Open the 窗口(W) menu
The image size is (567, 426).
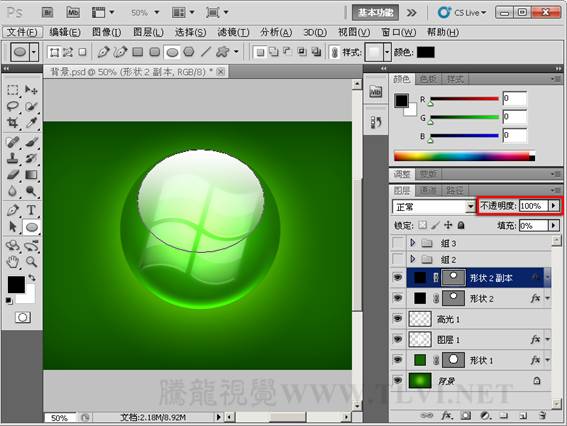(x=398, y=33)
